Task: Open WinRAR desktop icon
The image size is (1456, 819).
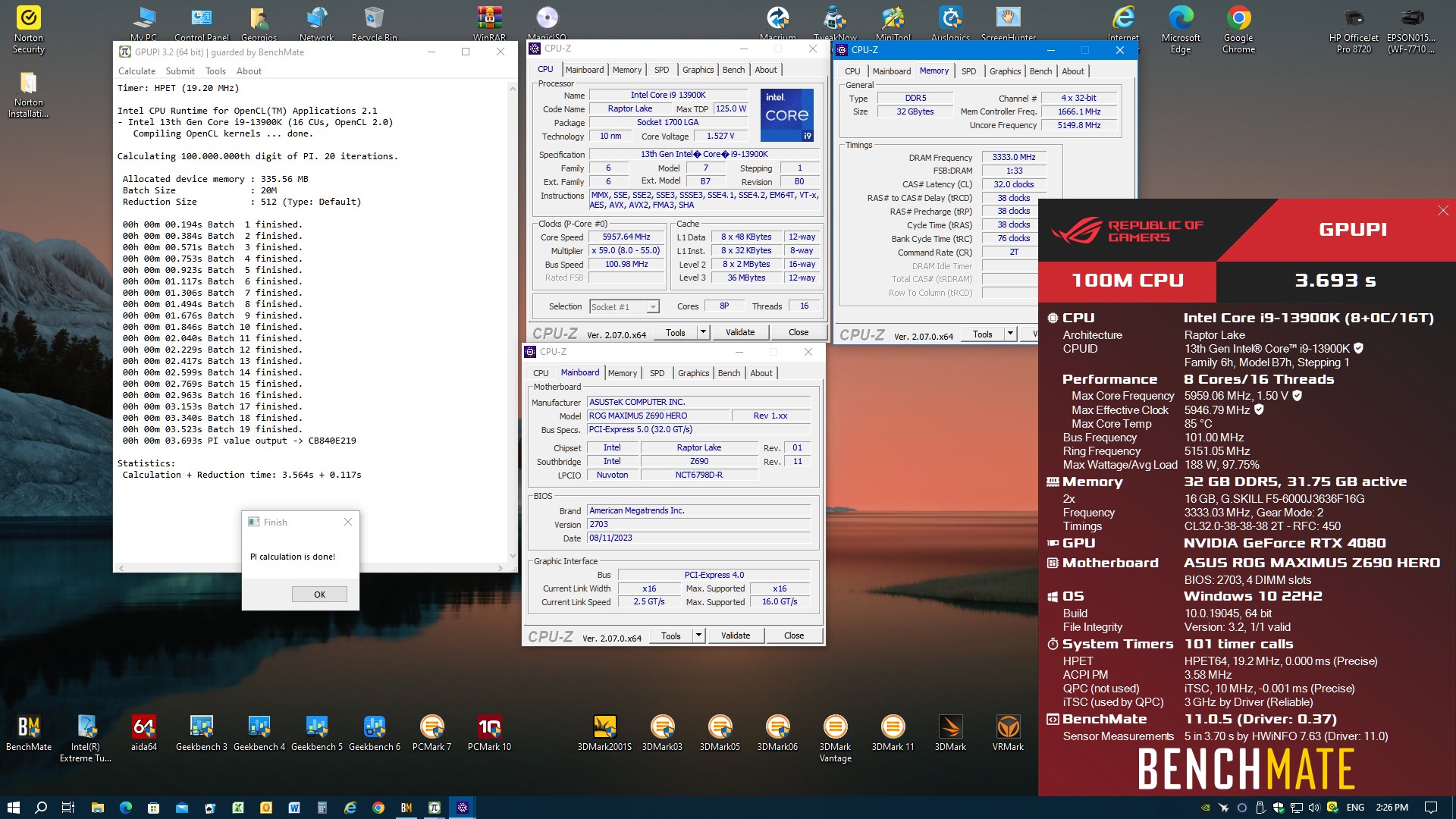Action: tap(489, 23)
